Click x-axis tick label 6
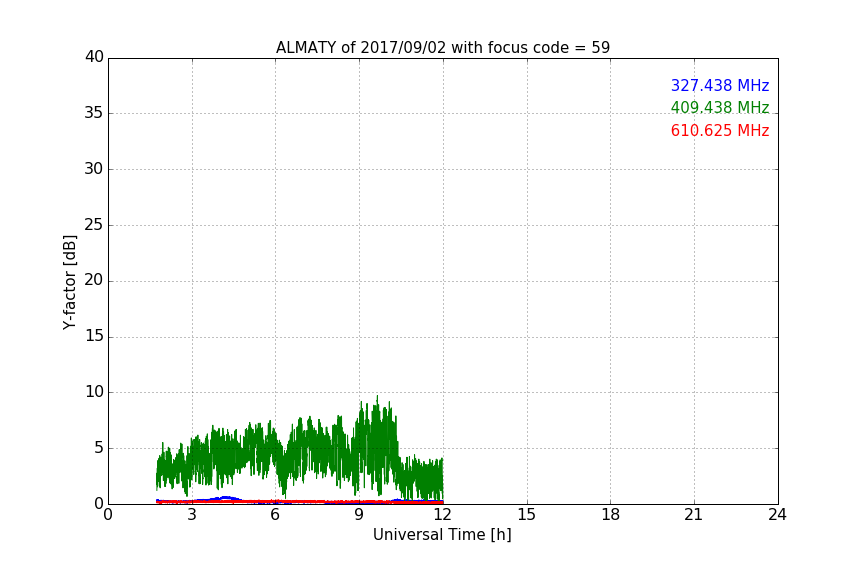Viewport: 864px width, 576px height. click(x=275, y=515)
